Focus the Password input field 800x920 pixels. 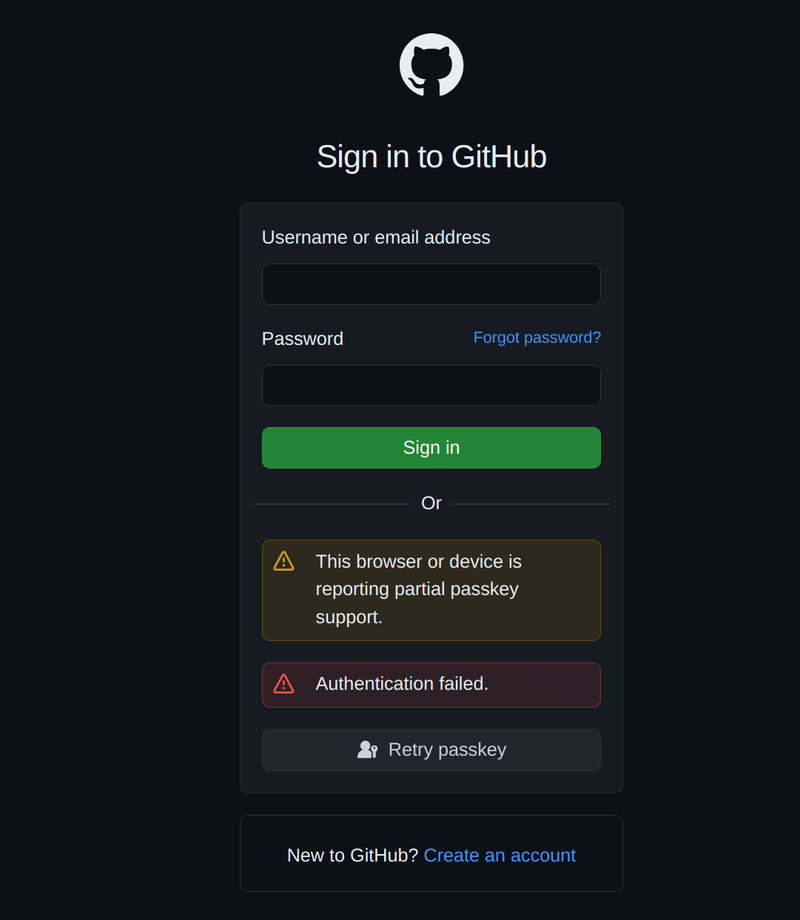431,385
